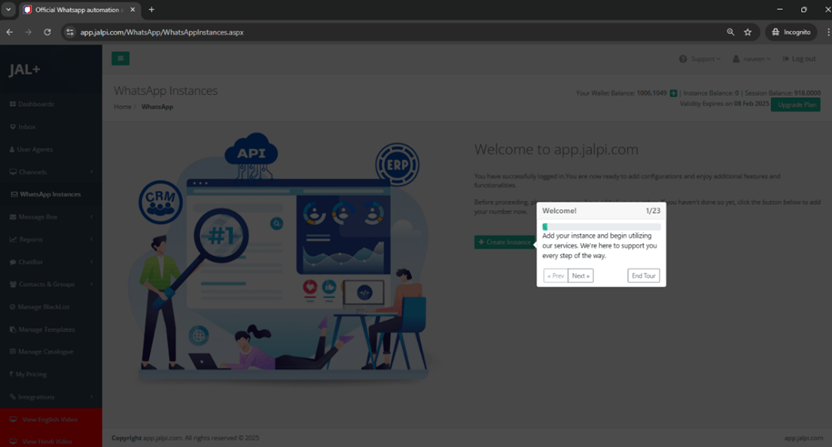Viewport: 832px width, 447px height.
Task: Click the Dashboards icon in sidebar
Action: [13, 104]
